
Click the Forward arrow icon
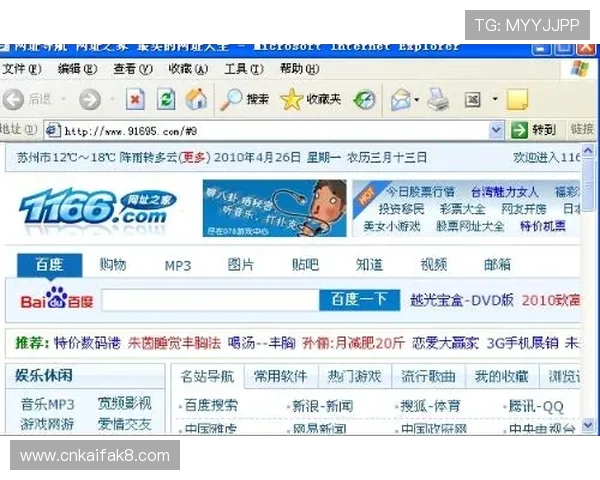(x=90, y=100)
